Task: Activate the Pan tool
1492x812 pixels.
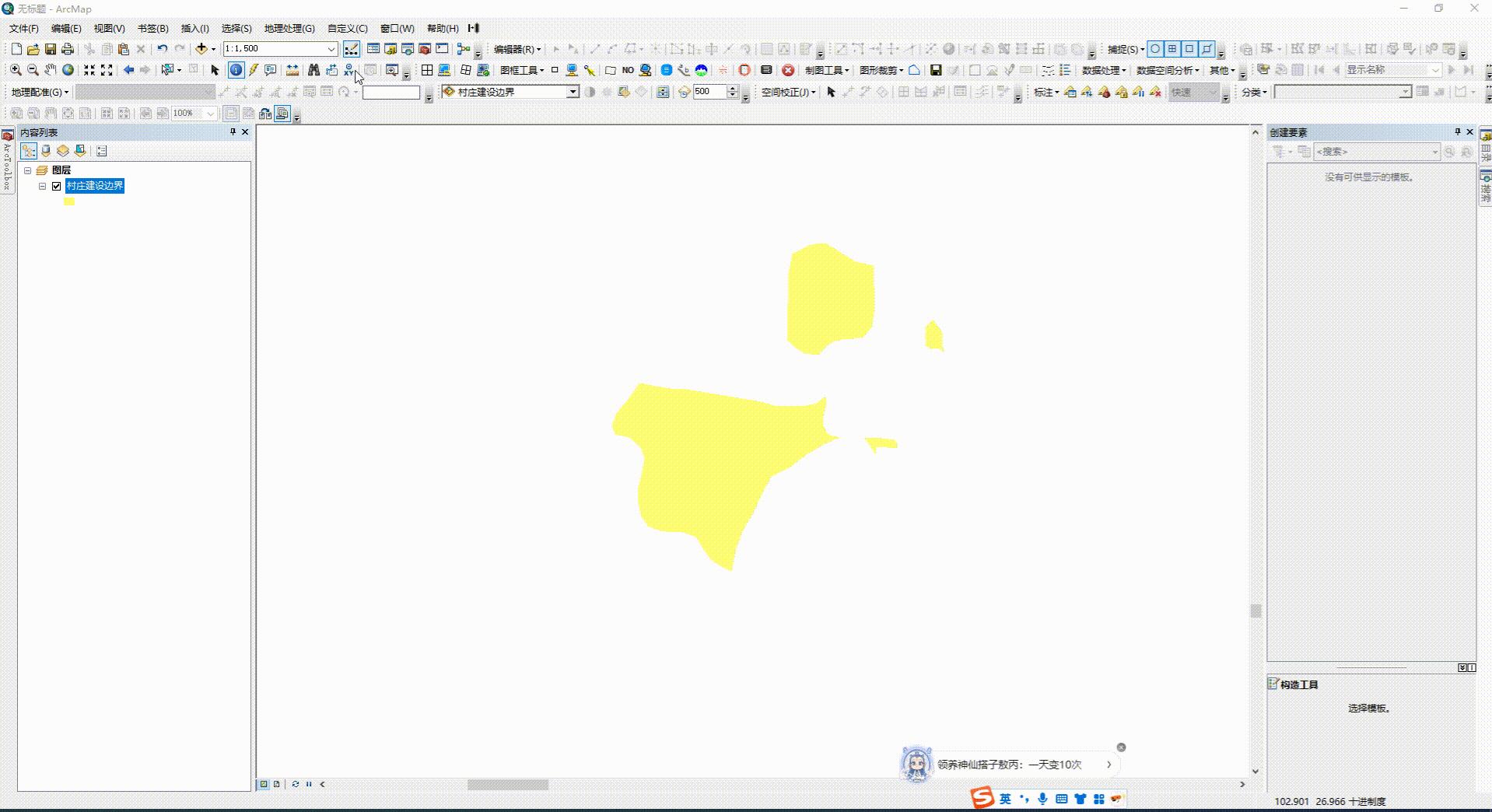Action: coord(51,70)
